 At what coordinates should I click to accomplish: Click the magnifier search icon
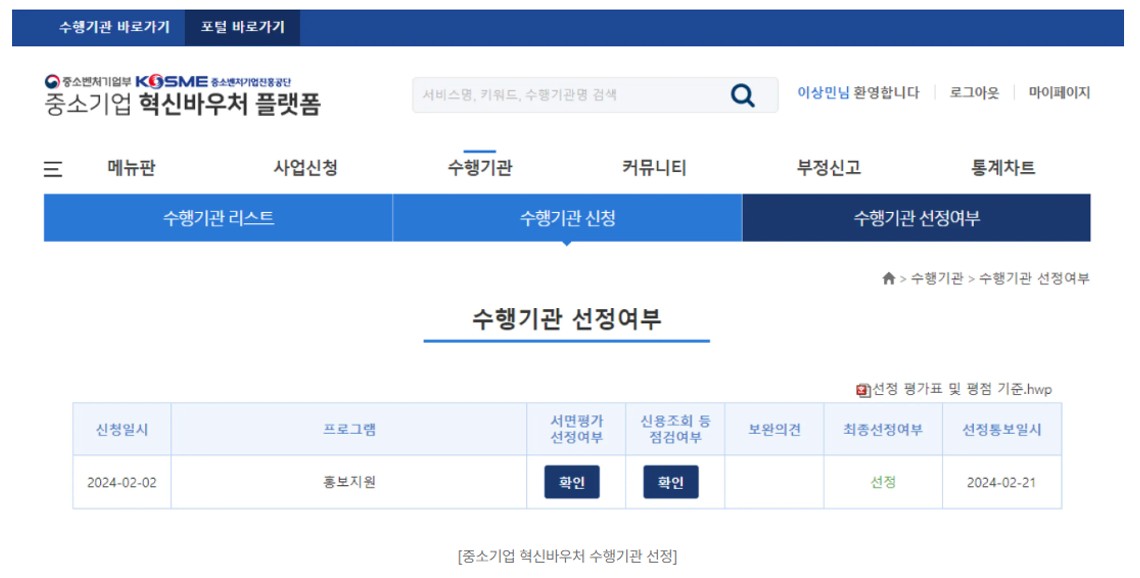(742, 95)
